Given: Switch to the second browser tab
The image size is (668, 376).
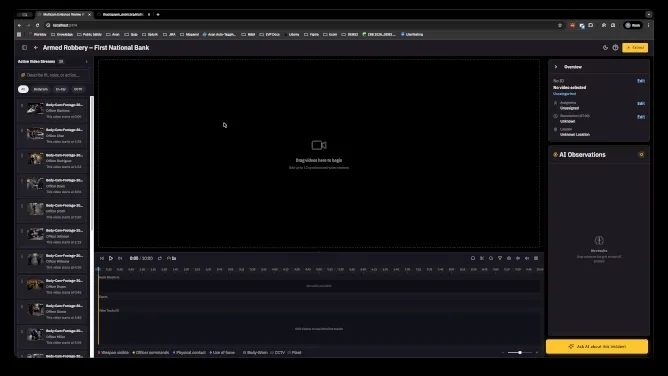Looking at the screenshot, I should [123, 14].
